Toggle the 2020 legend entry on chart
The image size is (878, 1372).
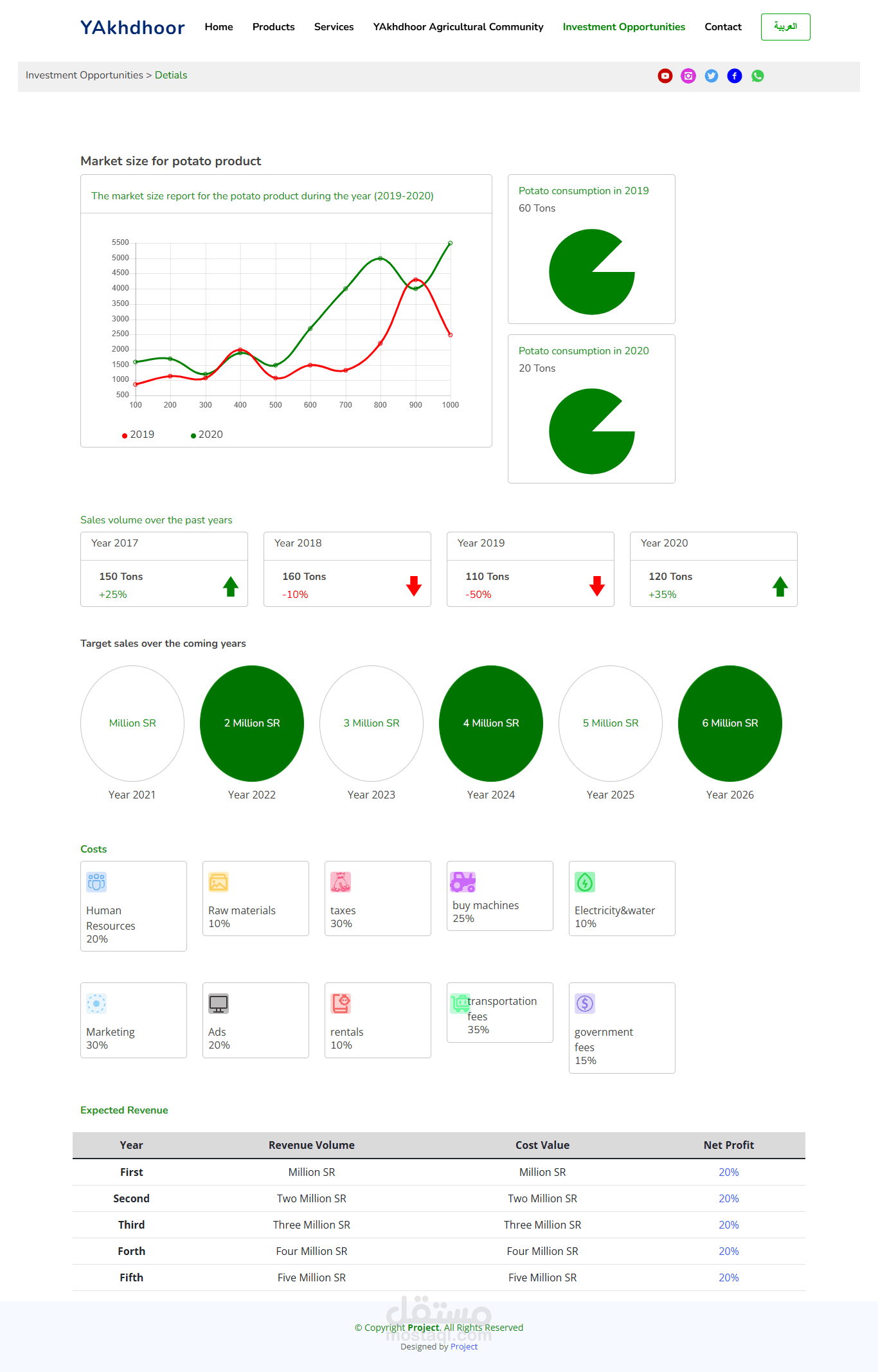207,435
